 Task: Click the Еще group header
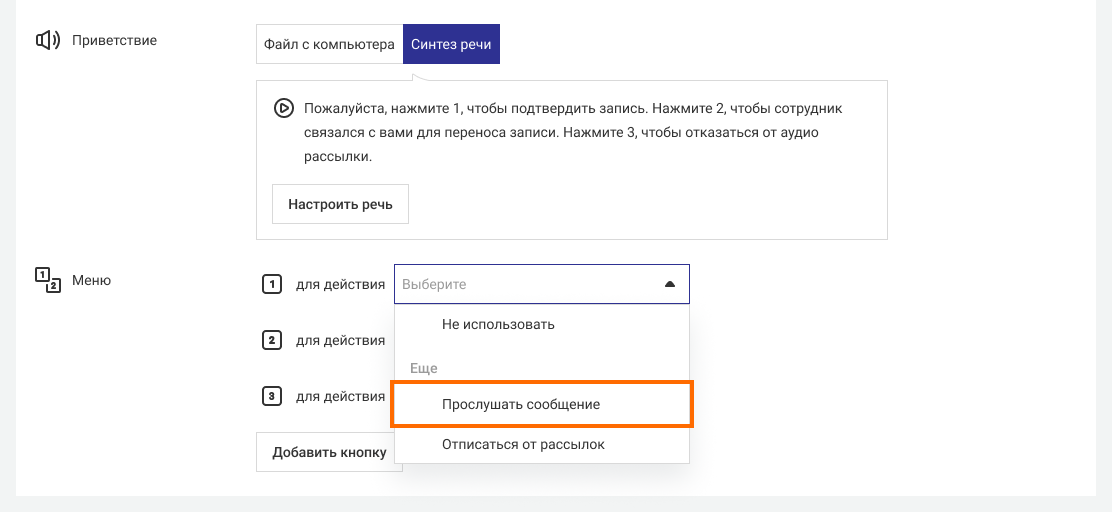(x=424, y=368)
